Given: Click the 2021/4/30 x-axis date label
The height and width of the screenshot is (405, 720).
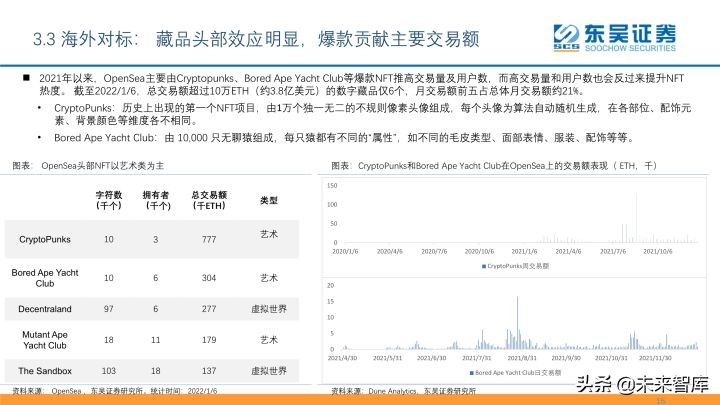Looking at the screenshot, I should (x=343, y=358).
